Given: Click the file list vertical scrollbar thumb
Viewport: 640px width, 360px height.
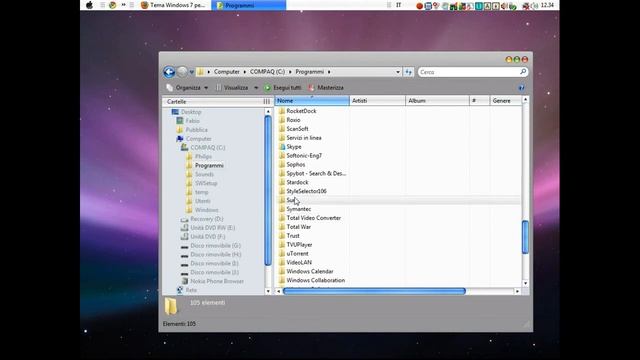Looking at the screenshot, I should click(525, 237).
